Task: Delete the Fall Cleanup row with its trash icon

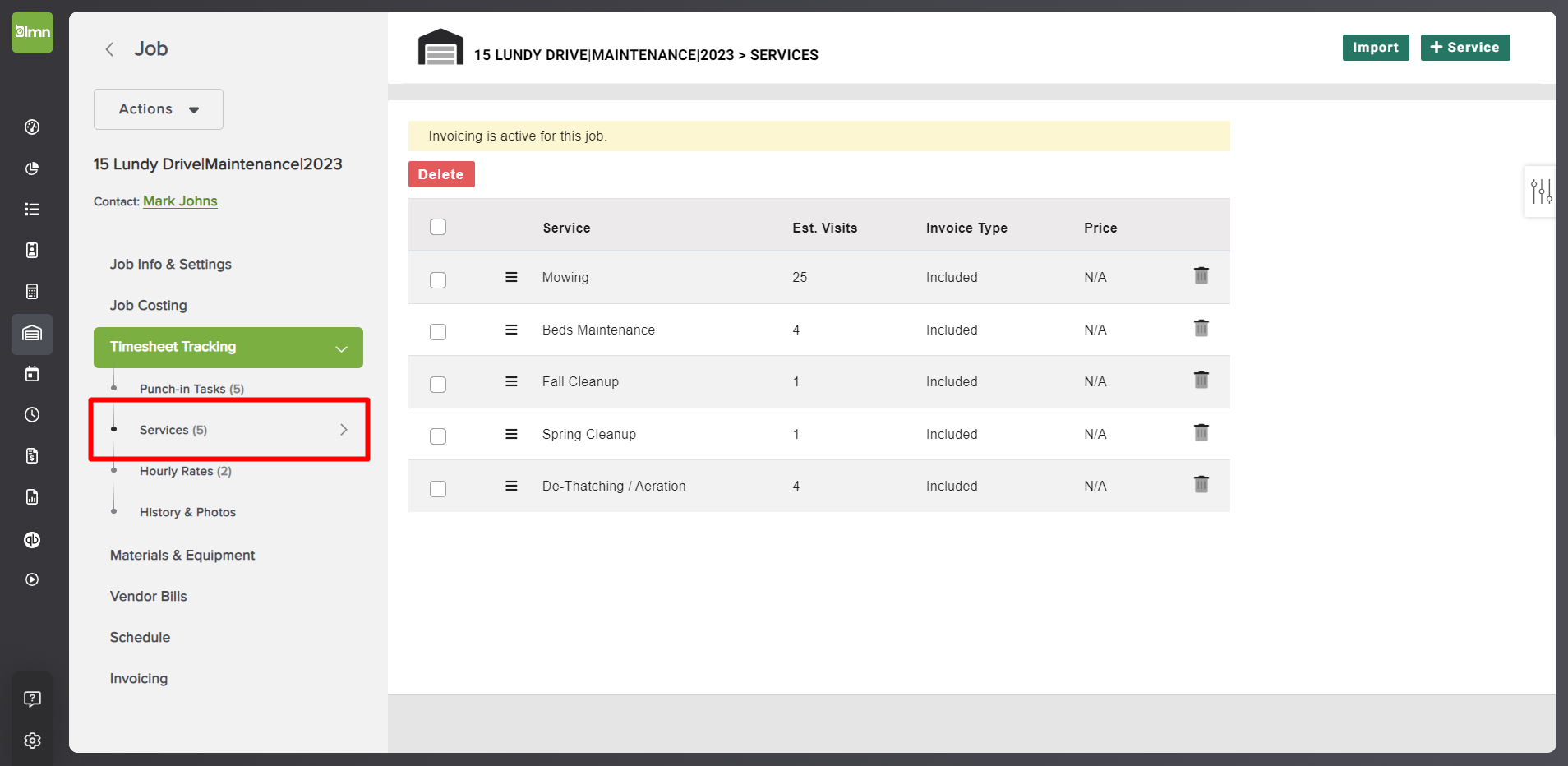Action: click(1201, 381)
